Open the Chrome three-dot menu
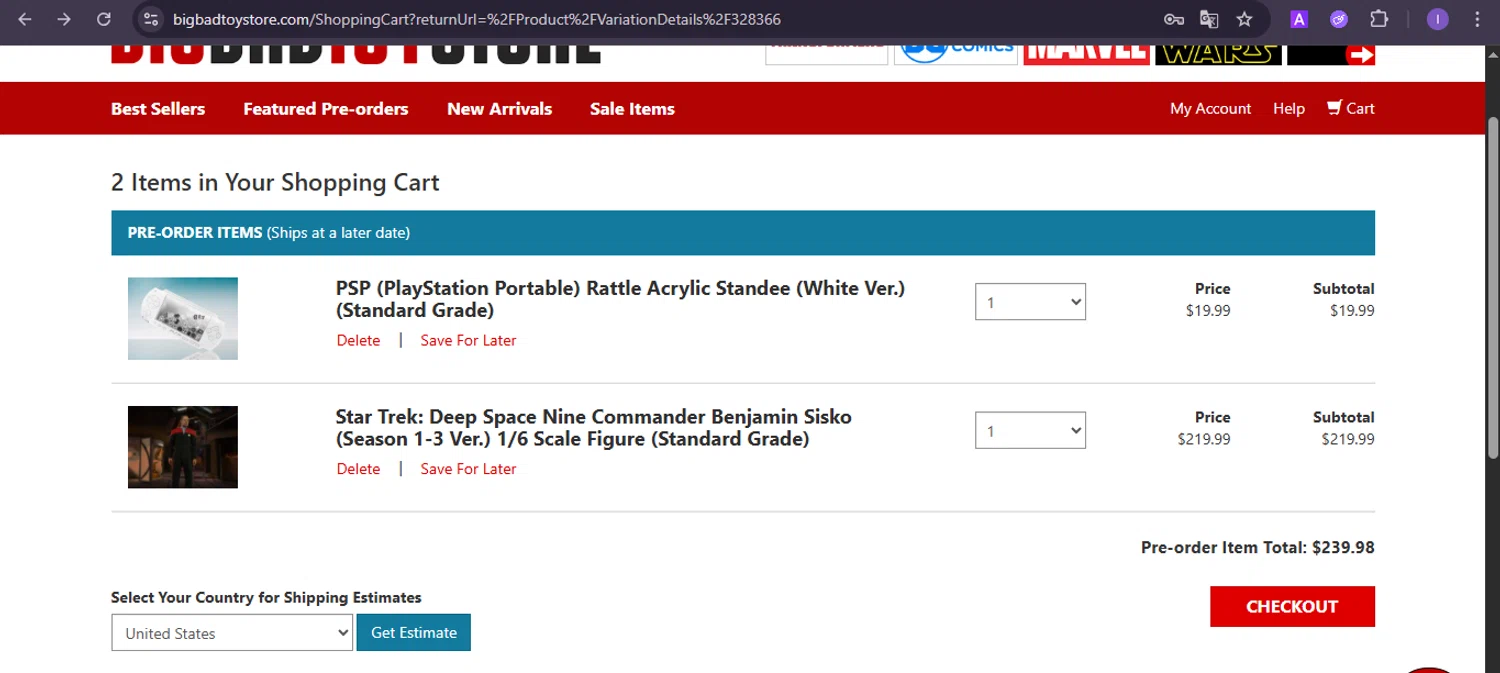 coord(1477,19)
